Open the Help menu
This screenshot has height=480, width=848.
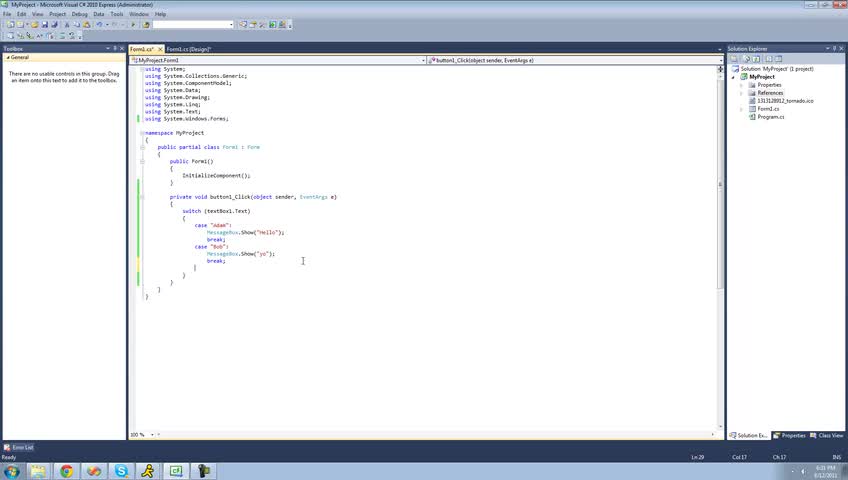tap(161, 14)
